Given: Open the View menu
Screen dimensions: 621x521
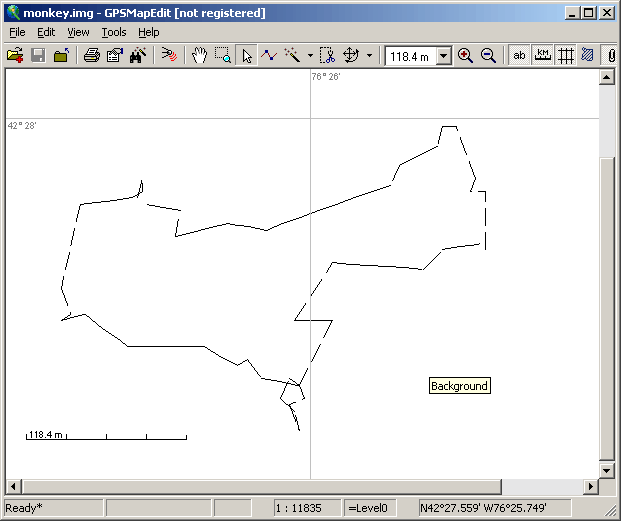Looking at the screenshot, I should (x=78, y=32).
